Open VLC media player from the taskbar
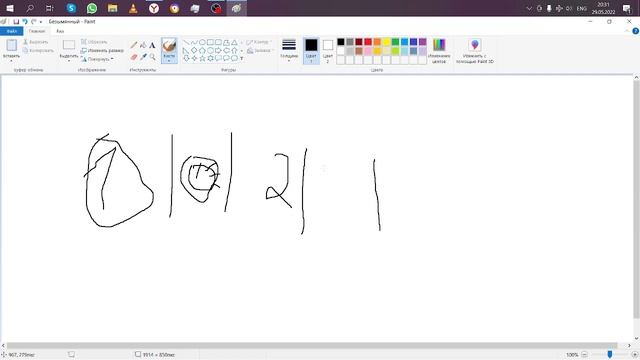640x360 pixels. tap(133, 8)
